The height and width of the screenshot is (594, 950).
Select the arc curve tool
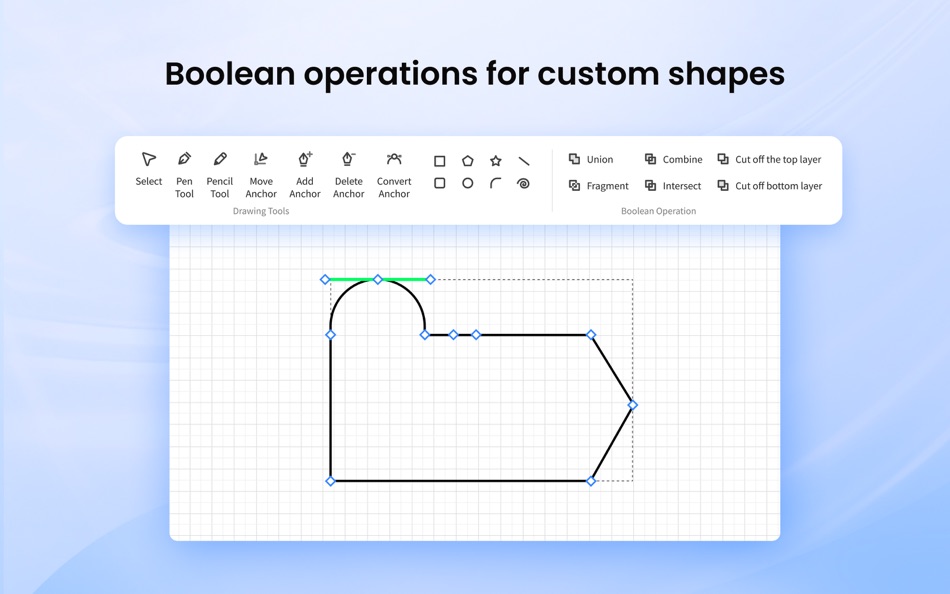click(496, 182)
